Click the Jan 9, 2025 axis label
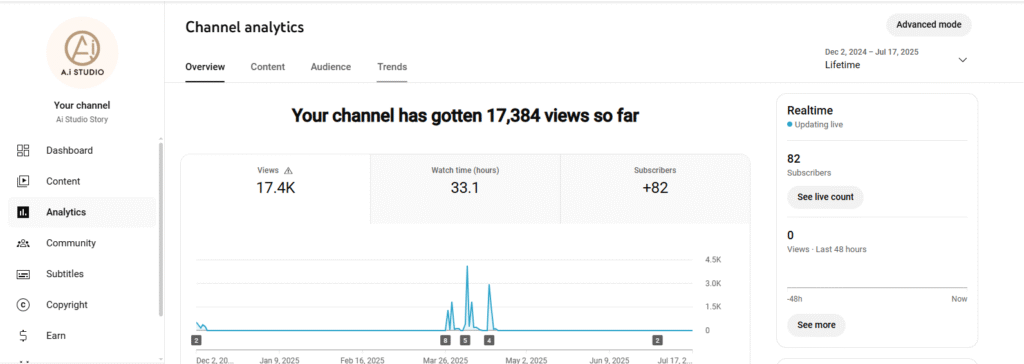 [281, 360]
